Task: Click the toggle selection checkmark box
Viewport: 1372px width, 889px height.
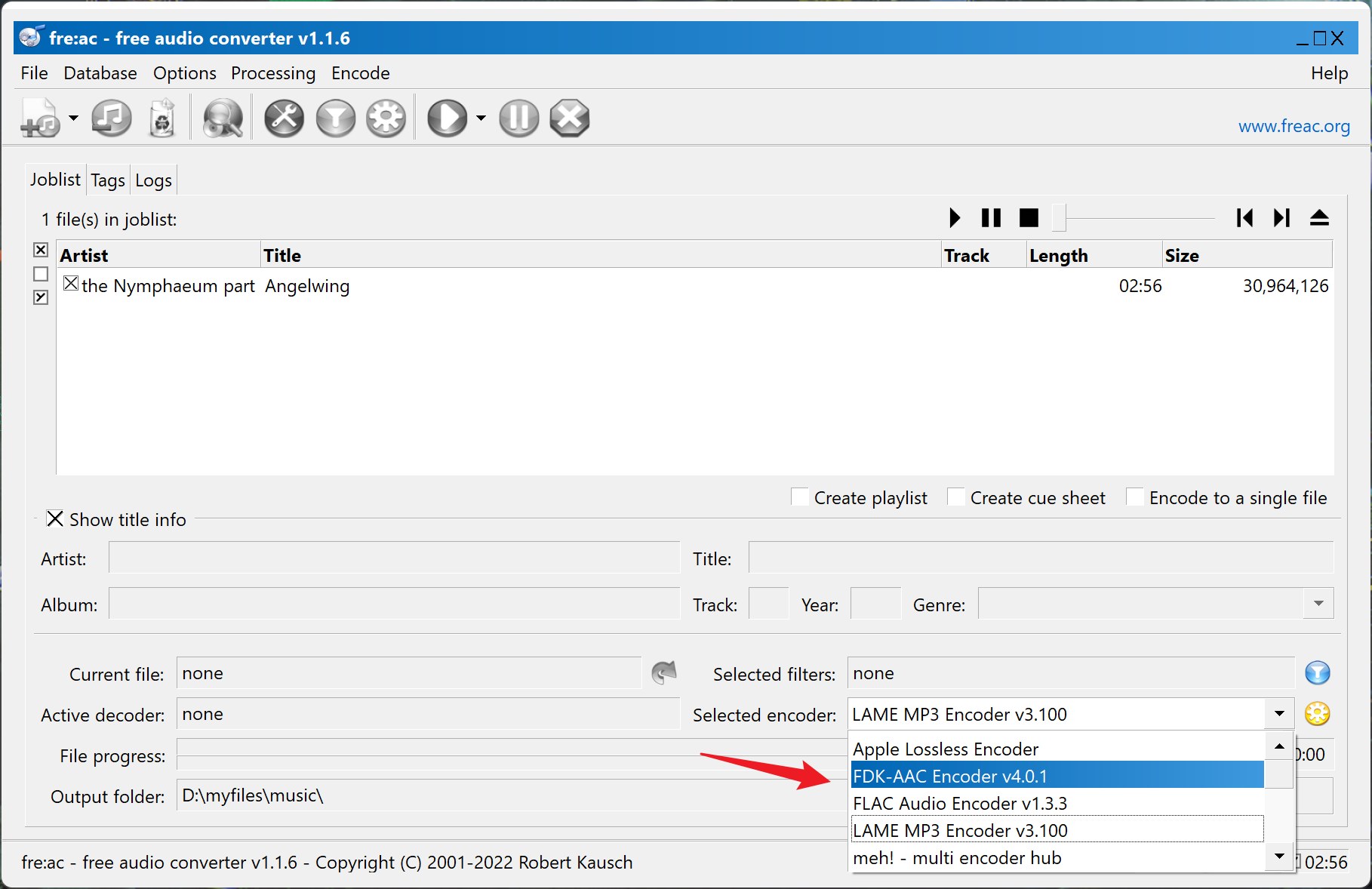Action: point(41,297)
